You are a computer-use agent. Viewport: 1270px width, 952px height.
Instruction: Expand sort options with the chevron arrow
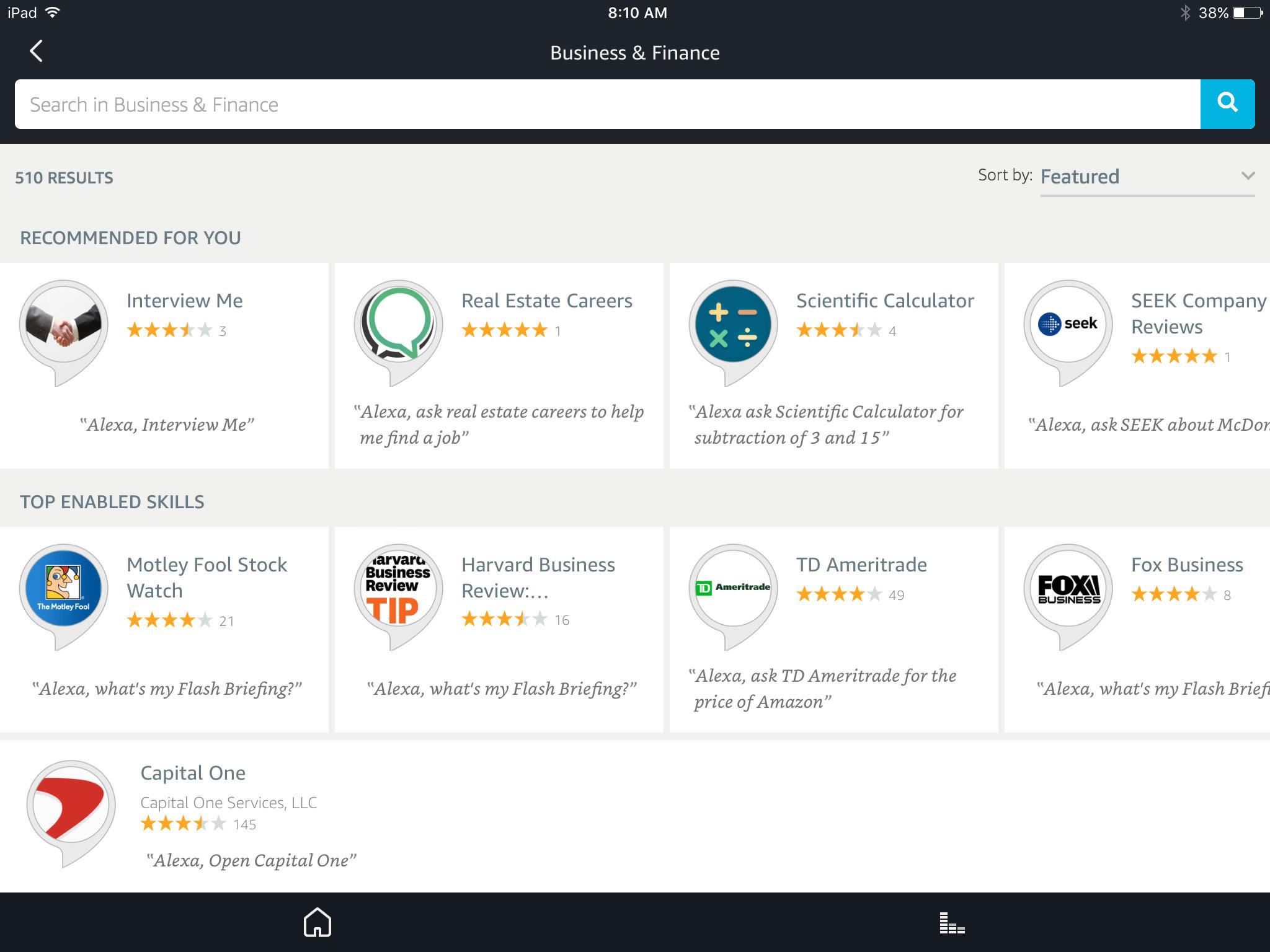coord(1248,176)
